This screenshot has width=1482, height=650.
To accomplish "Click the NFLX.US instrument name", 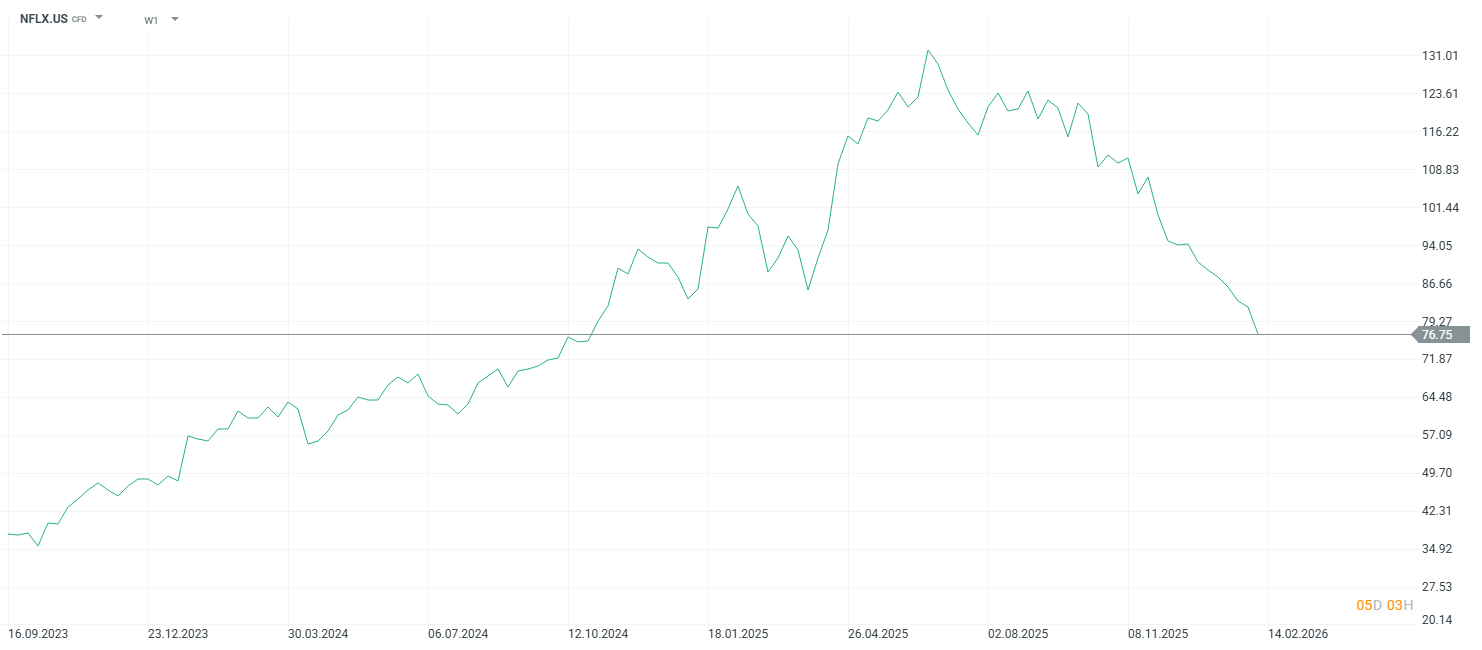I will point(44,19).
